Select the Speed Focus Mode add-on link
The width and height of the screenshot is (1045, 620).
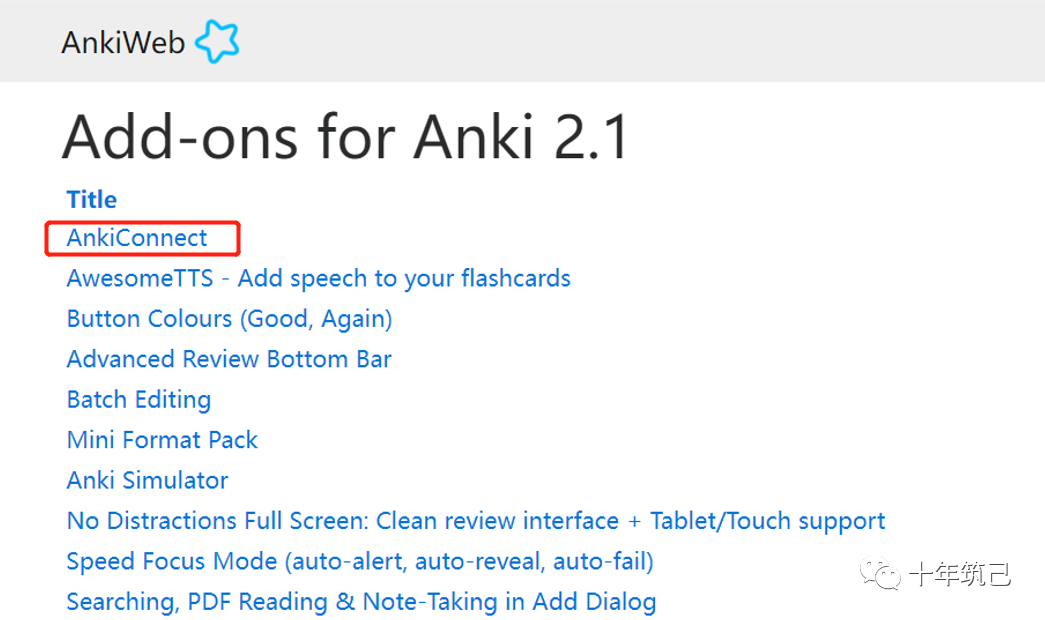click(360, 561)
